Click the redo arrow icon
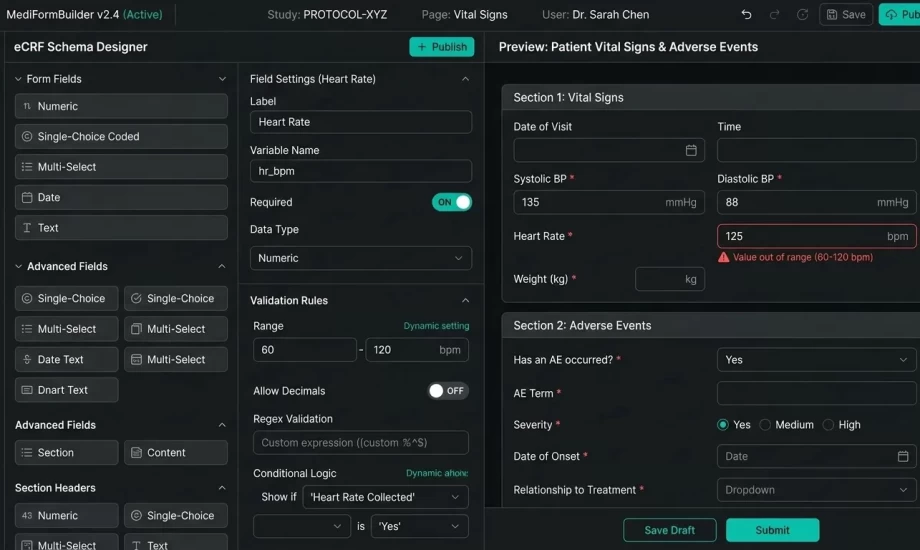The image size is (920, 550). 774,15
